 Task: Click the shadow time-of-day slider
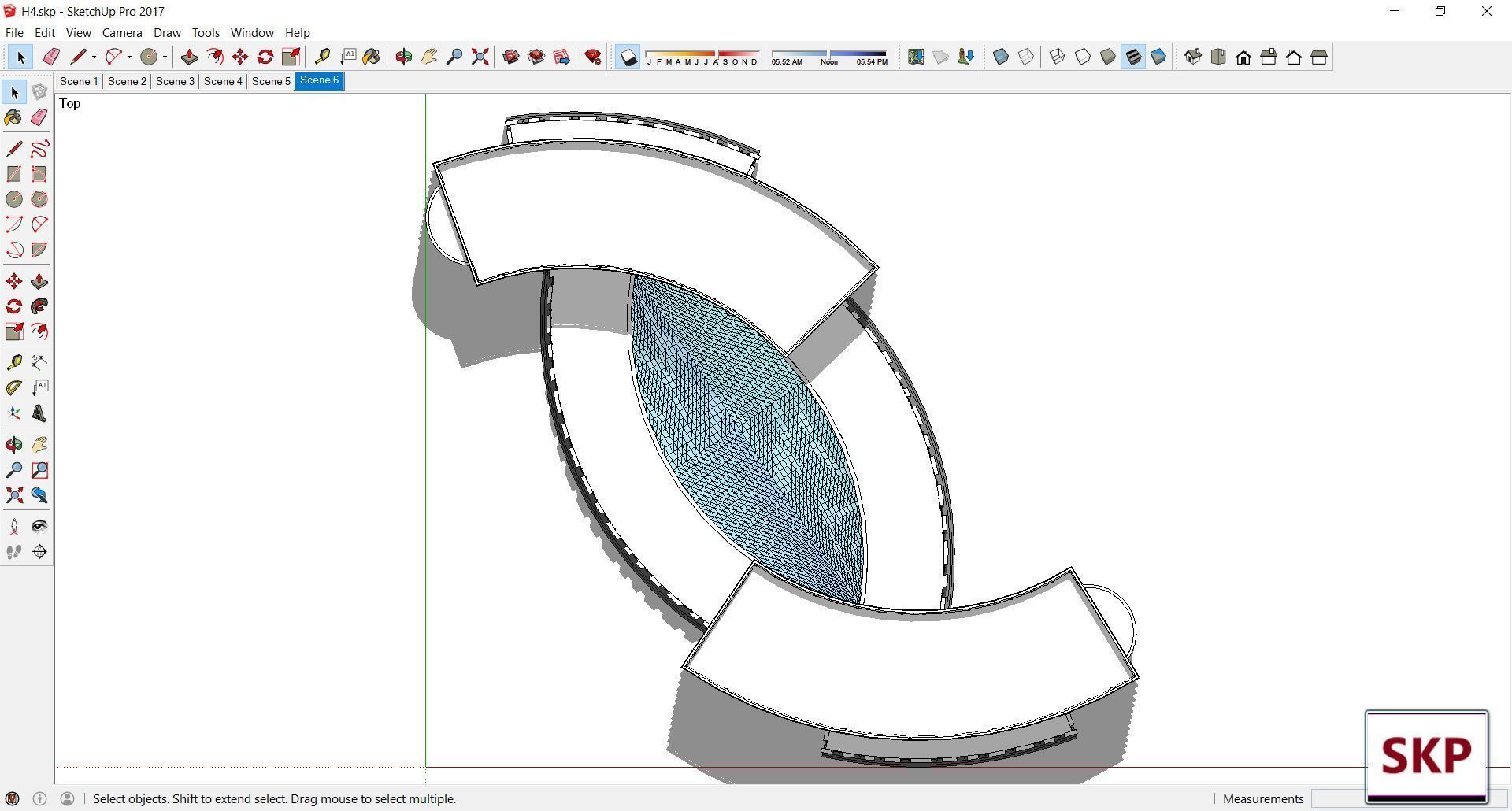point(829,57)
